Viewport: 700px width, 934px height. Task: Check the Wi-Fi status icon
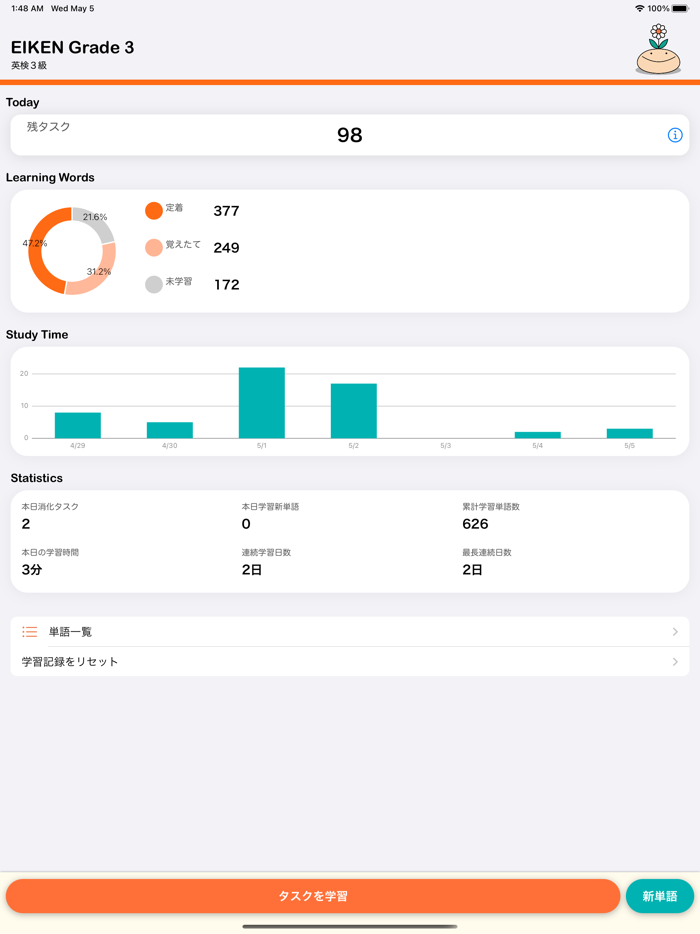pyautogui.click(x=640, y=8)
